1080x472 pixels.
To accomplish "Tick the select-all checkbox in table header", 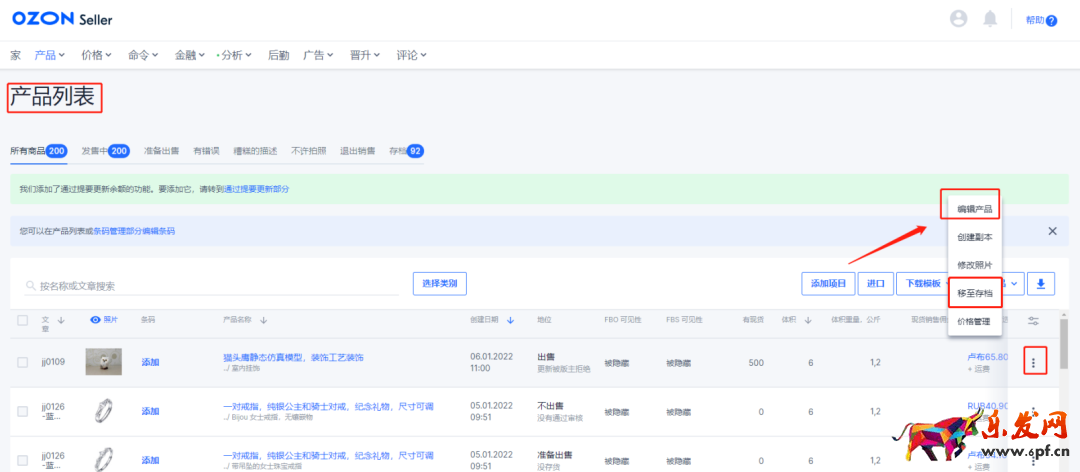I will tap(23, 320).
